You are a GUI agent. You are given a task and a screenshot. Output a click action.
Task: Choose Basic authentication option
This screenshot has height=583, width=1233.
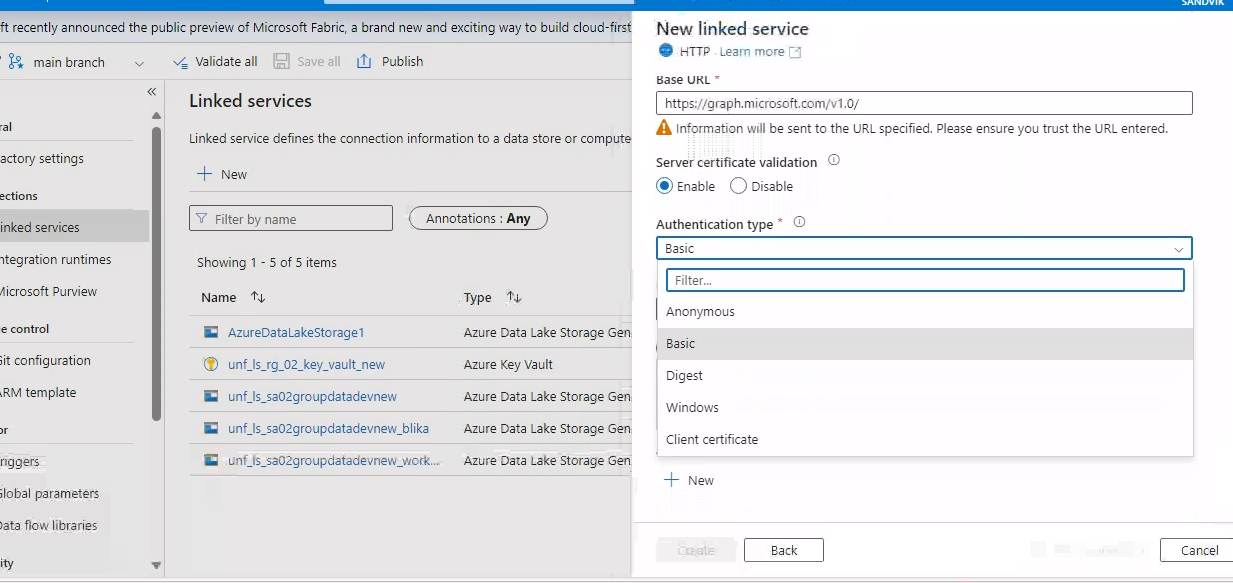925,344
